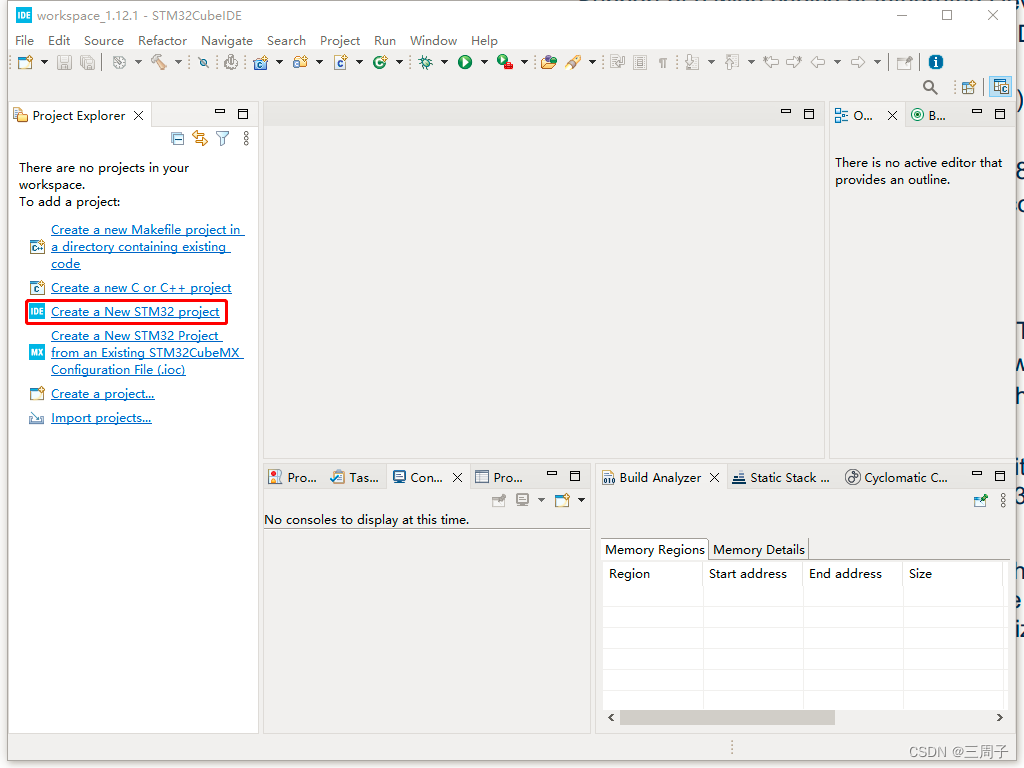The image size is (1024, 768).
Task: Toggle Pin Console icon
Action: click(x=499, y=501)
